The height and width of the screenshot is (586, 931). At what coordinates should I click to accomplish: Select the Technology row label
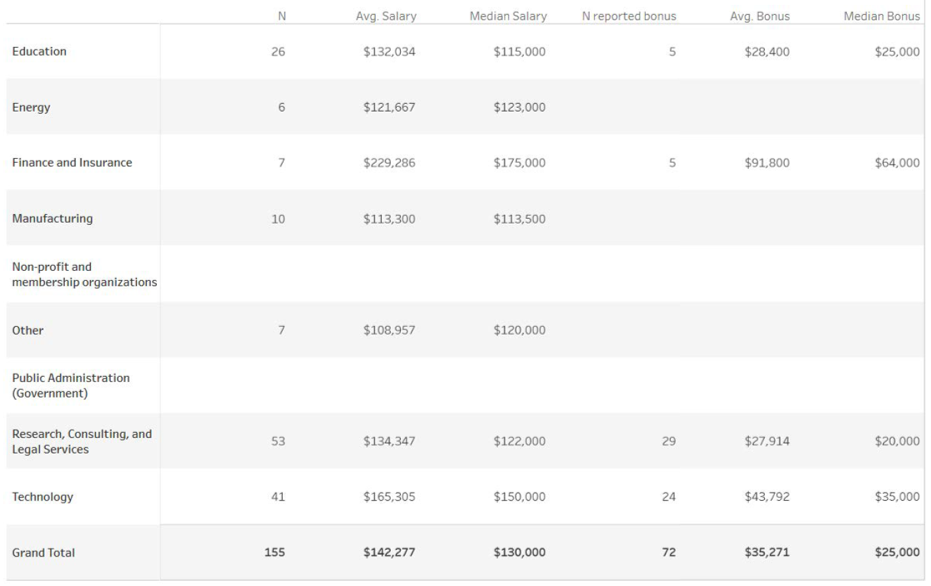(x=42, y=497)
